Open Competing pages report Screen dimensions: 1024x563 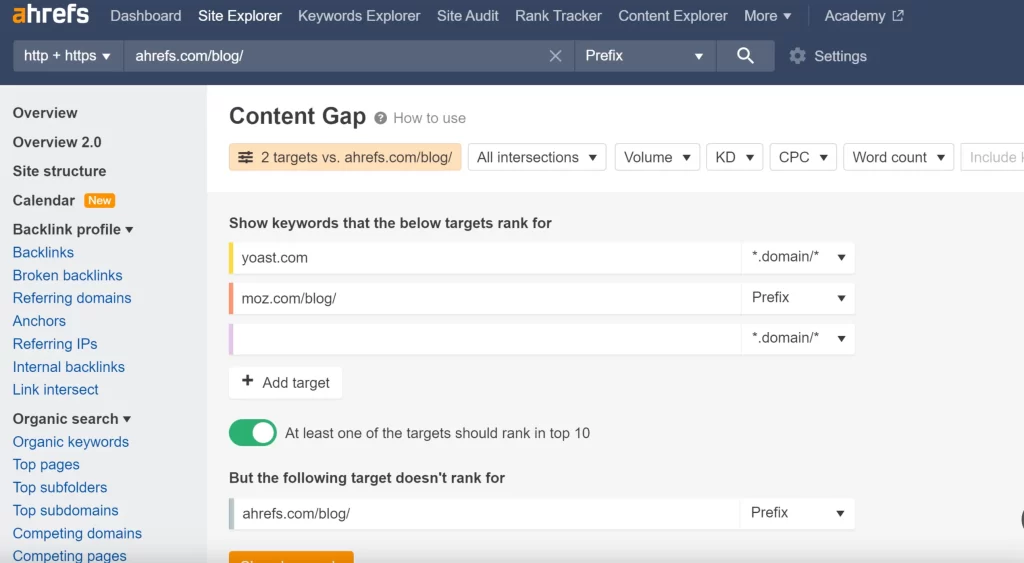(x=69, y=555)
